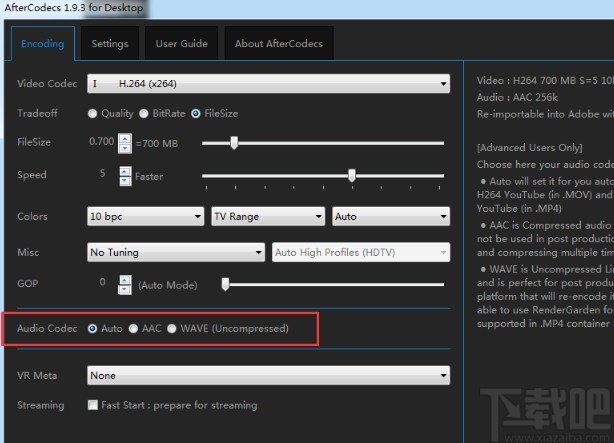Click the 'VR Meta' label
This screenshot has width=614, height=443.
[x=37, y=376]
